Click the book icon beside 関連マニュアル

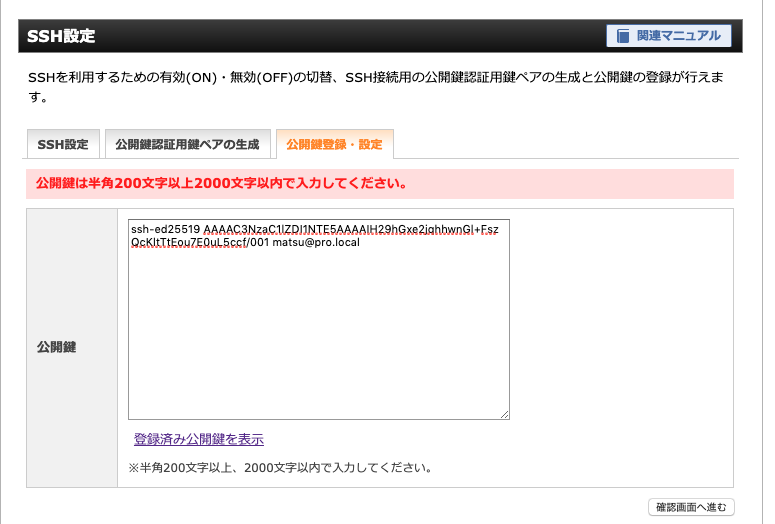[x=623, y=36]
